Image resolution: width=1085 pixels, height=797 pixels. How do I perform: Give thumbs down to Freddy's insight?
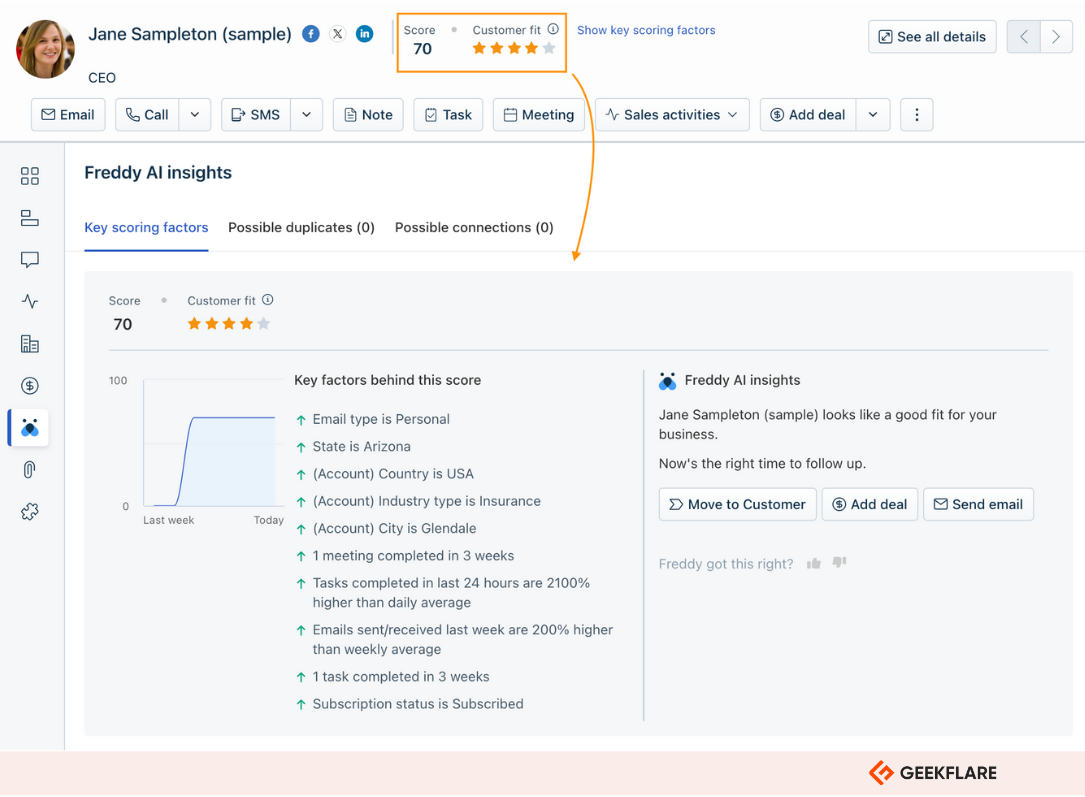pyautogui.click(x=839, y=562)
